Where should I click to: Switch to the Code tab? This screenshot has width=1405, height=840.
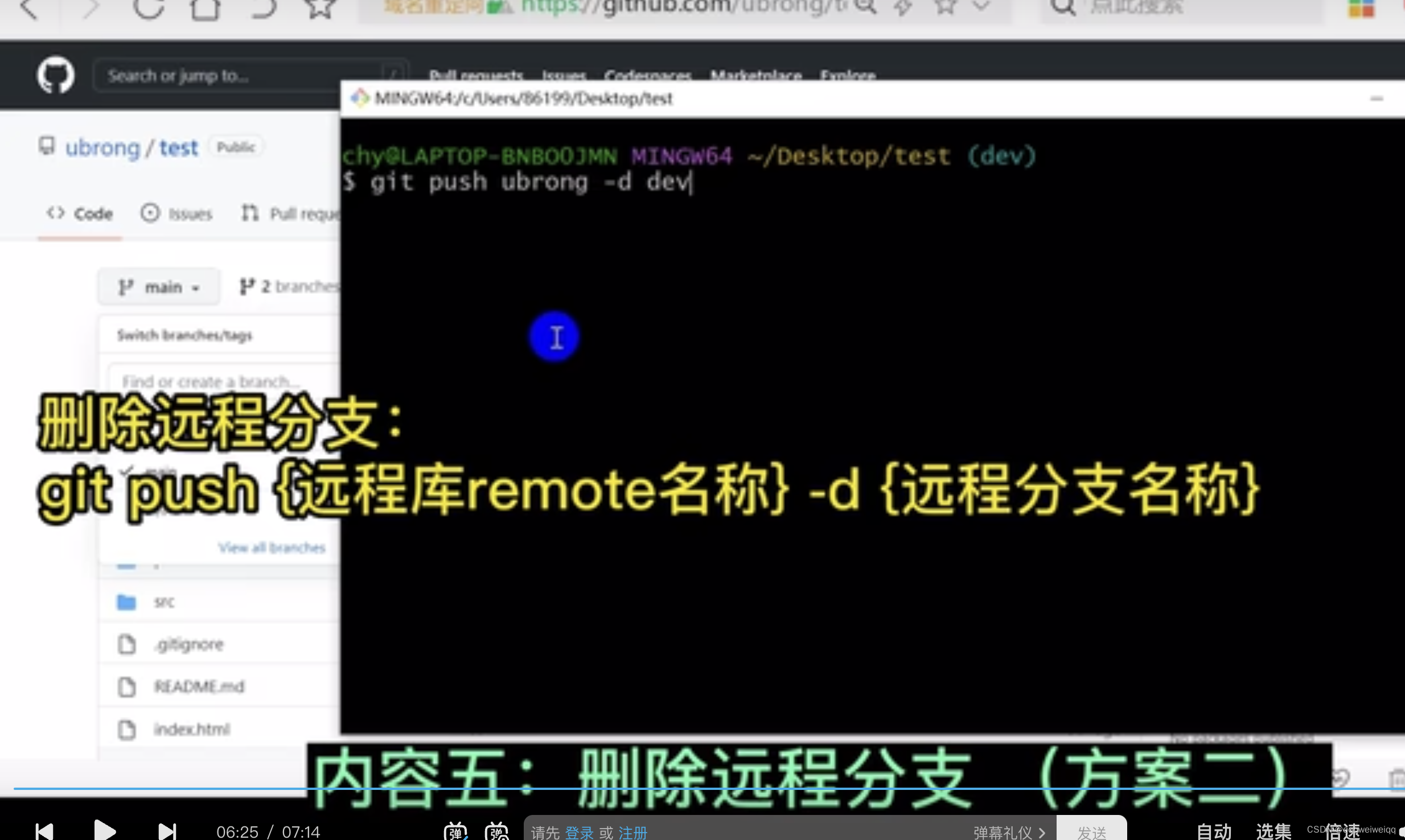point(80,214)
